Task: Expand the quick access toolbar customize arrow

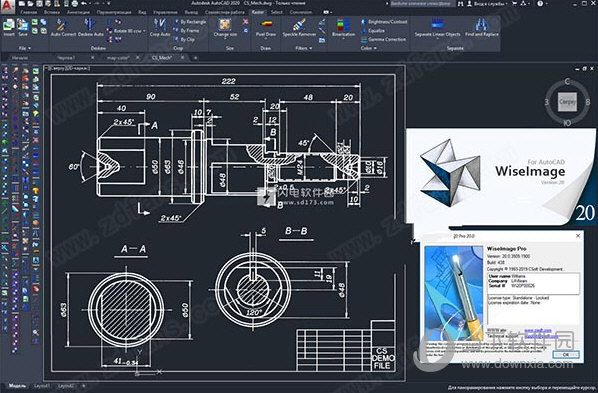Action: tap(108, 4)
